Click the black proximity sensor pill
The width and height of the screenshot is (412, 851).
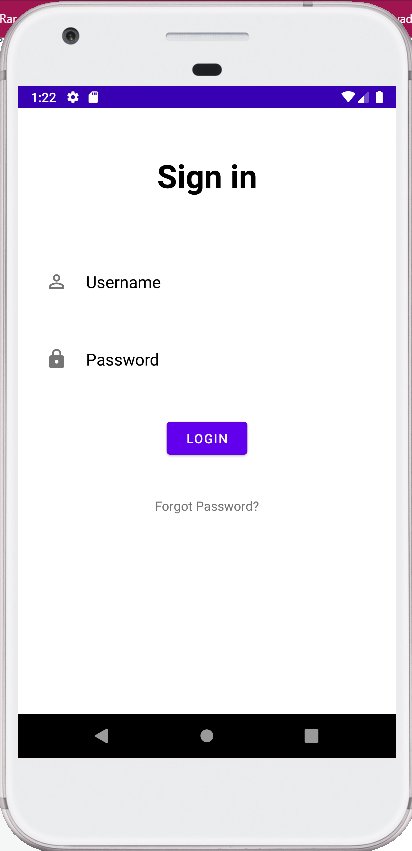coord(207,69)
